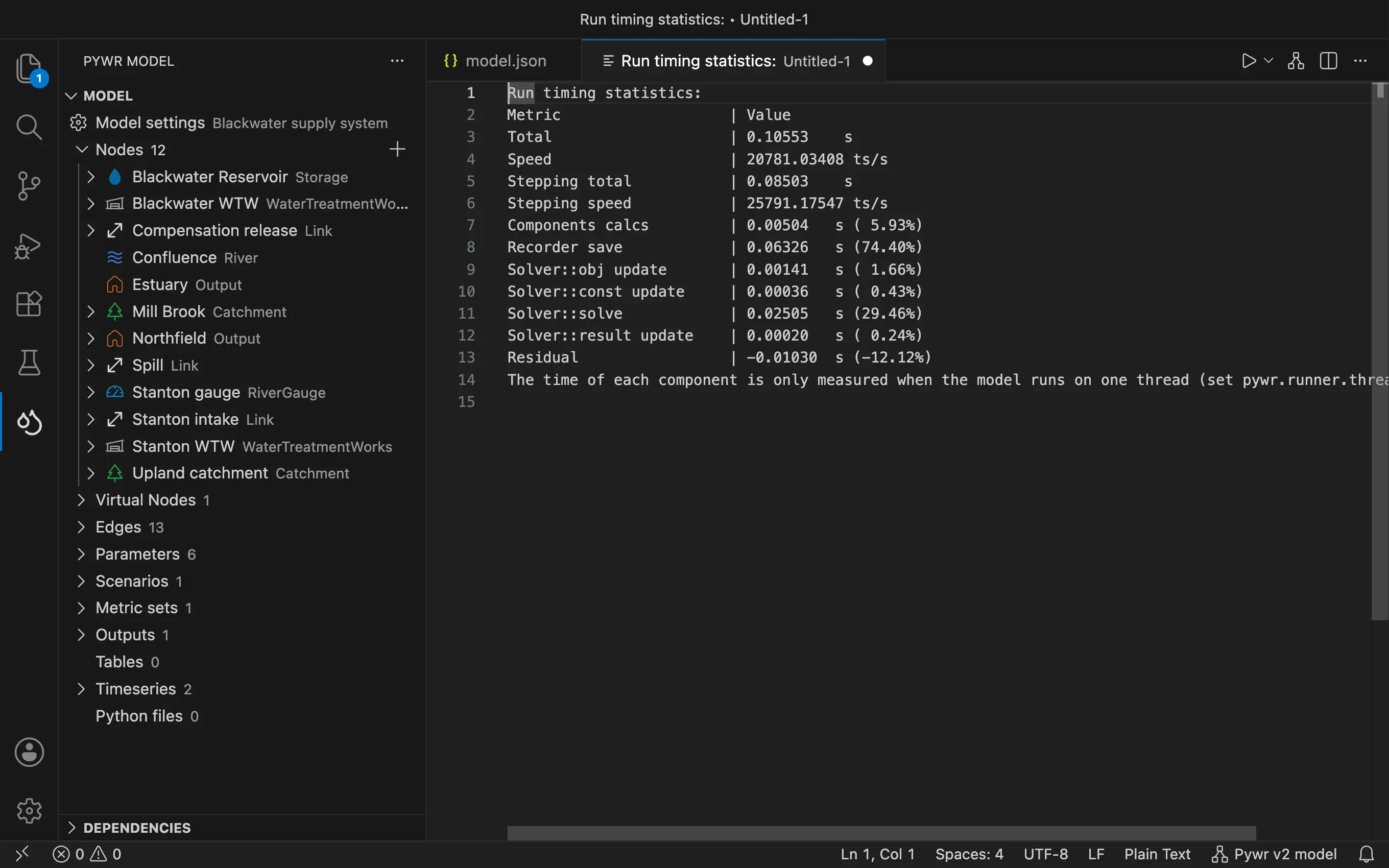The height and width of the screenshot is (868, 1389).
Task: Select Stanton intake Link node
Action: tap(241, 419)
